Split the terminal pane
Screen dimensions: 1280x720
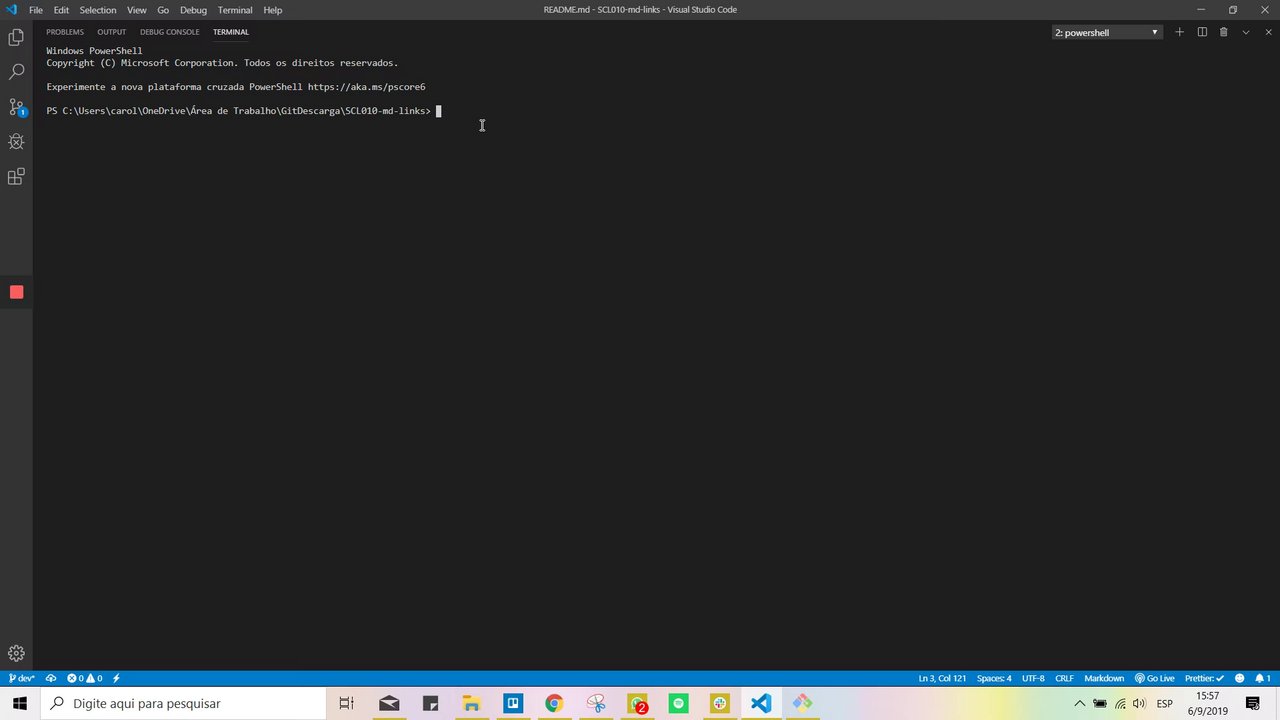point(1202,32)
